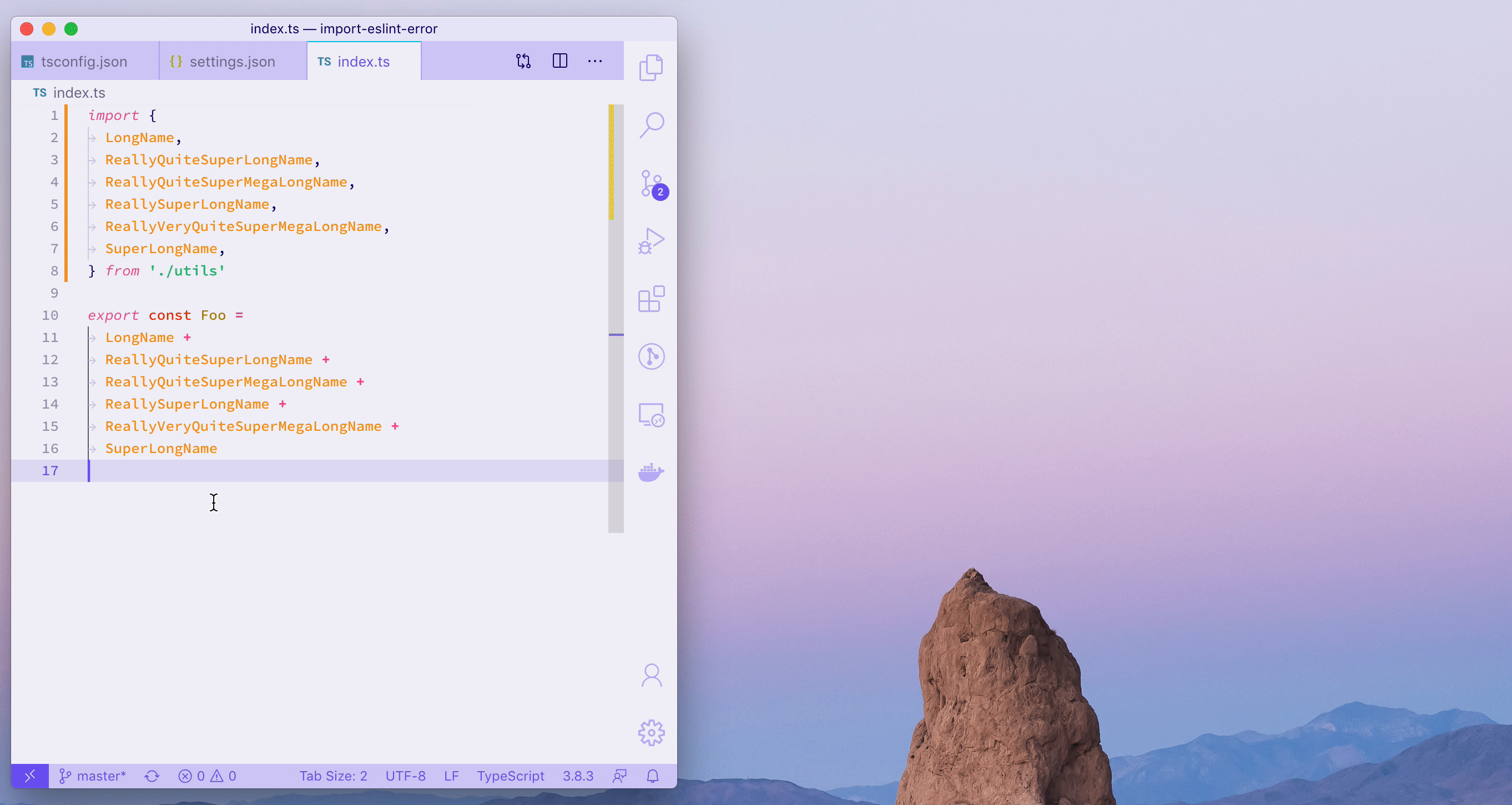Select the index.ts editor tab
Viewport: 1512px width, 805px height.
[x=364, y=61]
